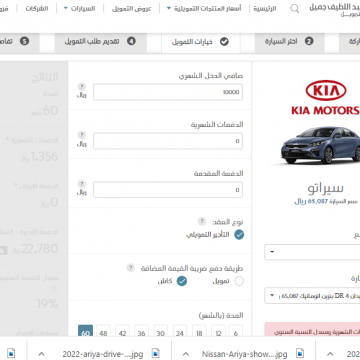The width and height of the screenshot is (360, 360).
Task: Select the 48 months duration button
Action: [103, 332]
